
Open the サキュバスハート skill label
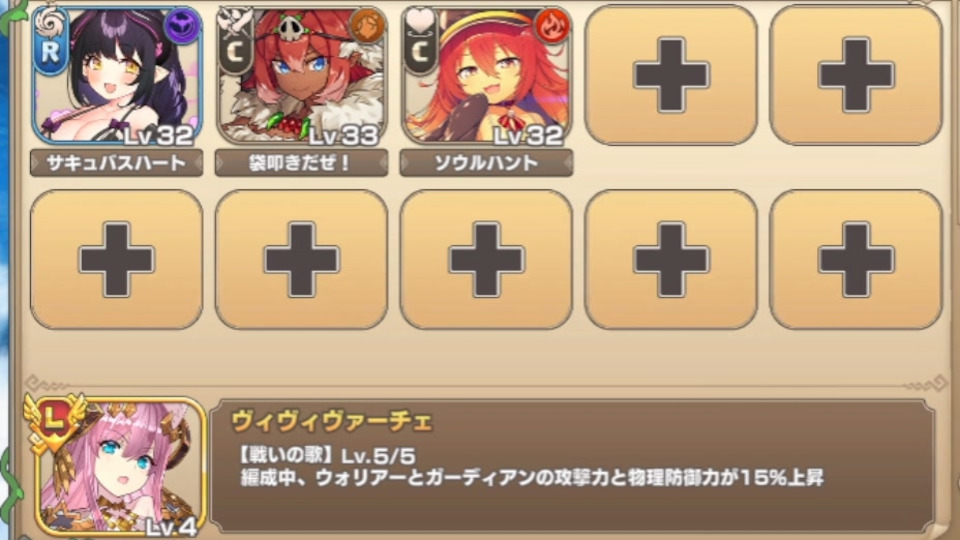(x=116, y=163)
